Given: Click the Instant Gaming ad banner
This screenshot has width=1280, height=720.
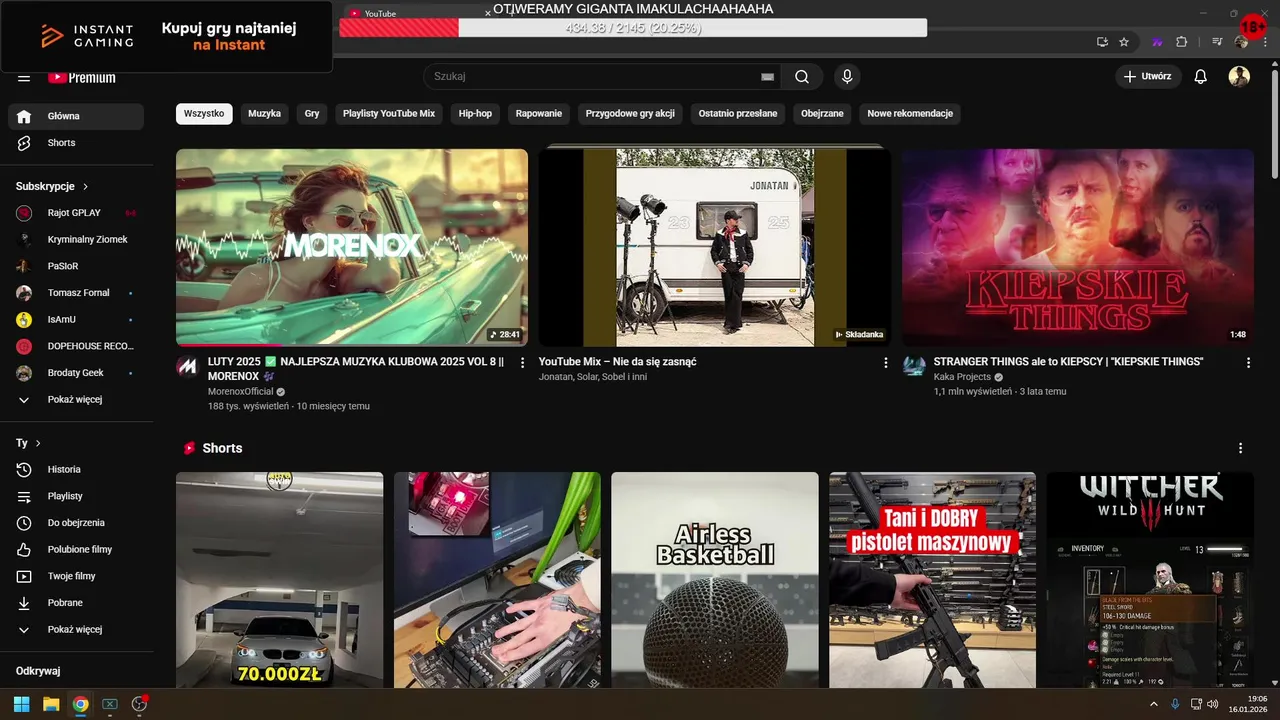Looking at the screenshot, I should coord(166,37).
